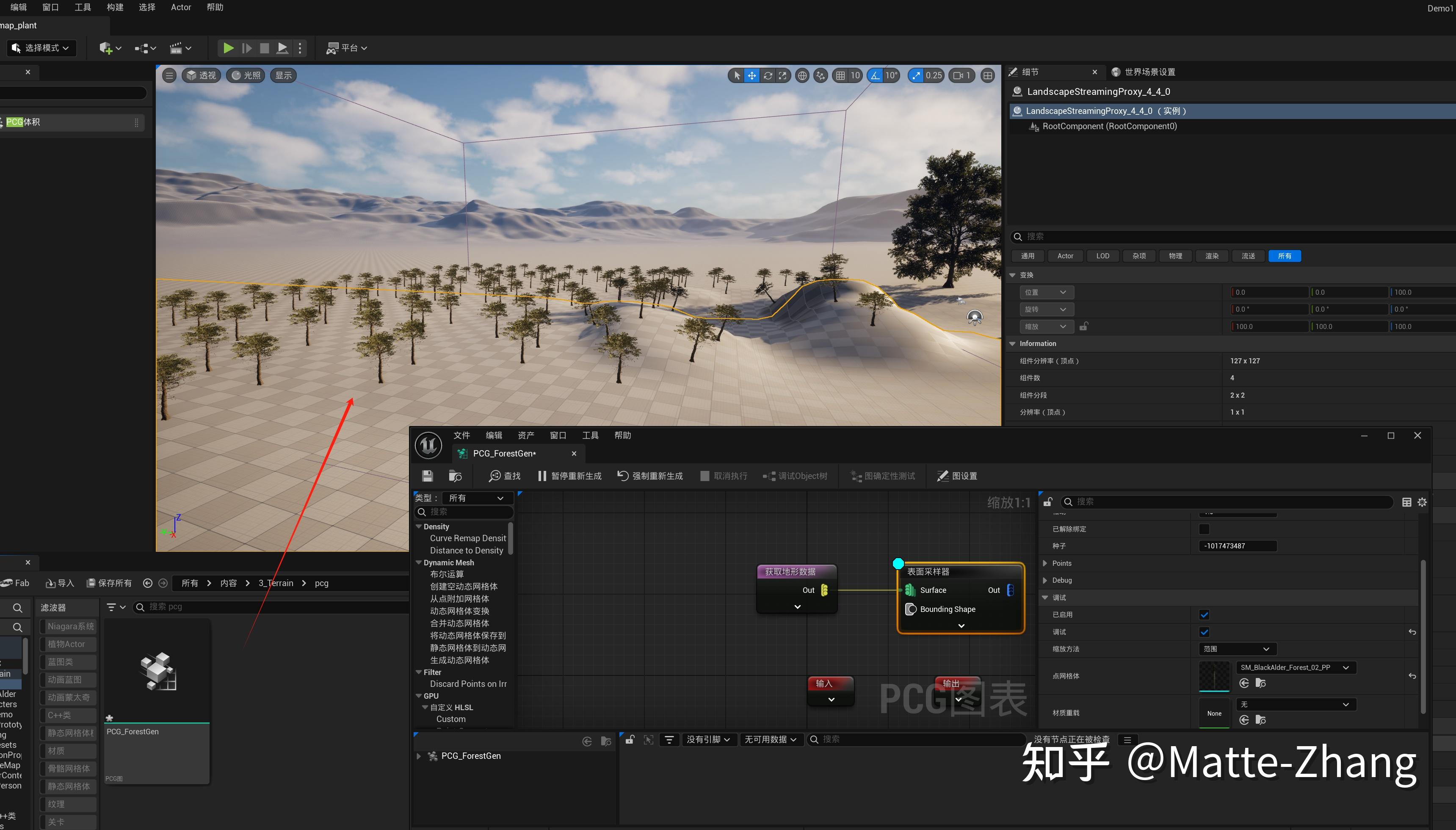Screen dimensions: 1456x830
Task: Toggle the 调试 debug checkbox
Action: pos(1204,632)
